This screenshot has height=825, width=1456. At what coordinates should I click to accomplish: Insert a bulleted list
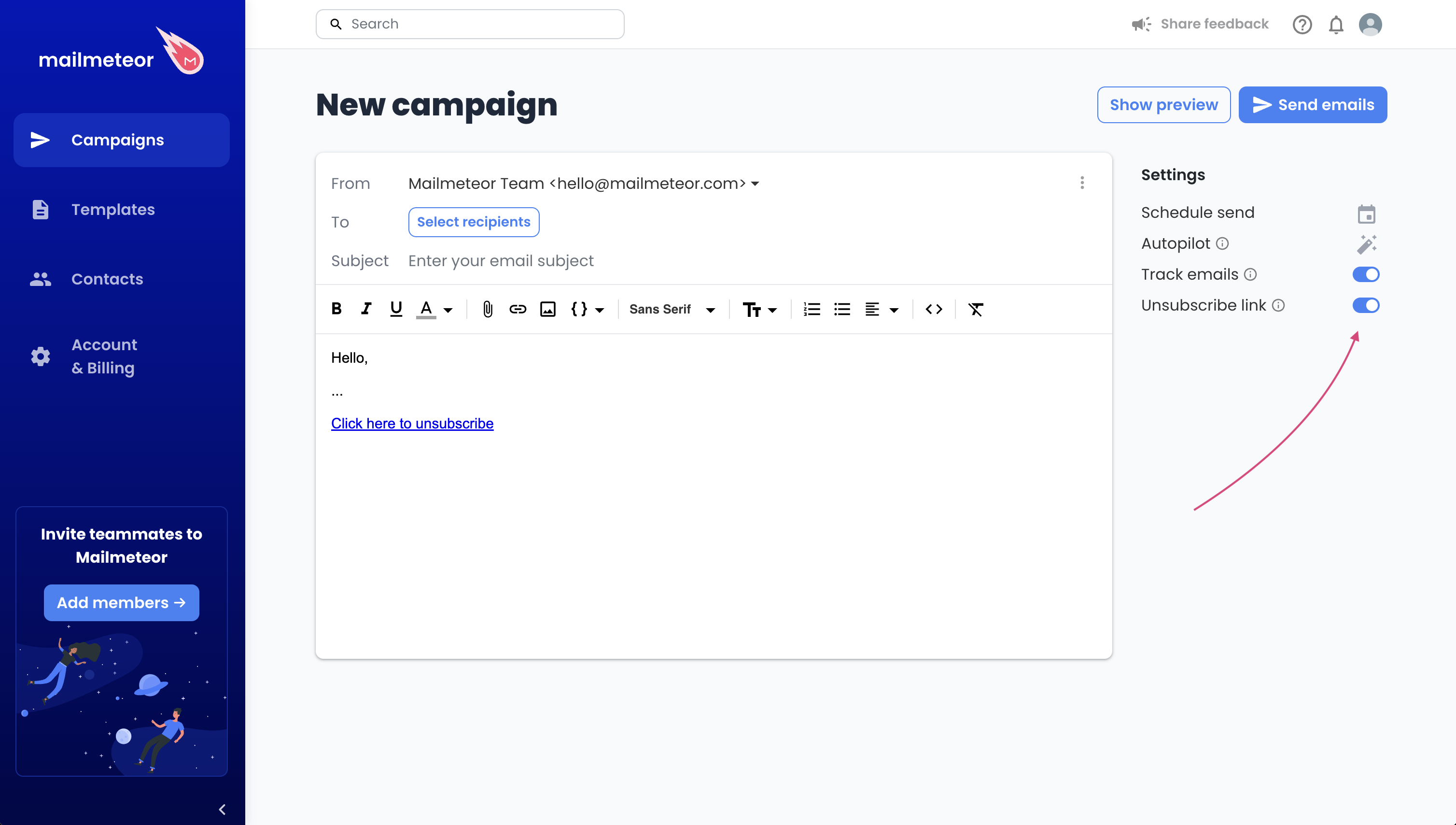tap(842, 309)
